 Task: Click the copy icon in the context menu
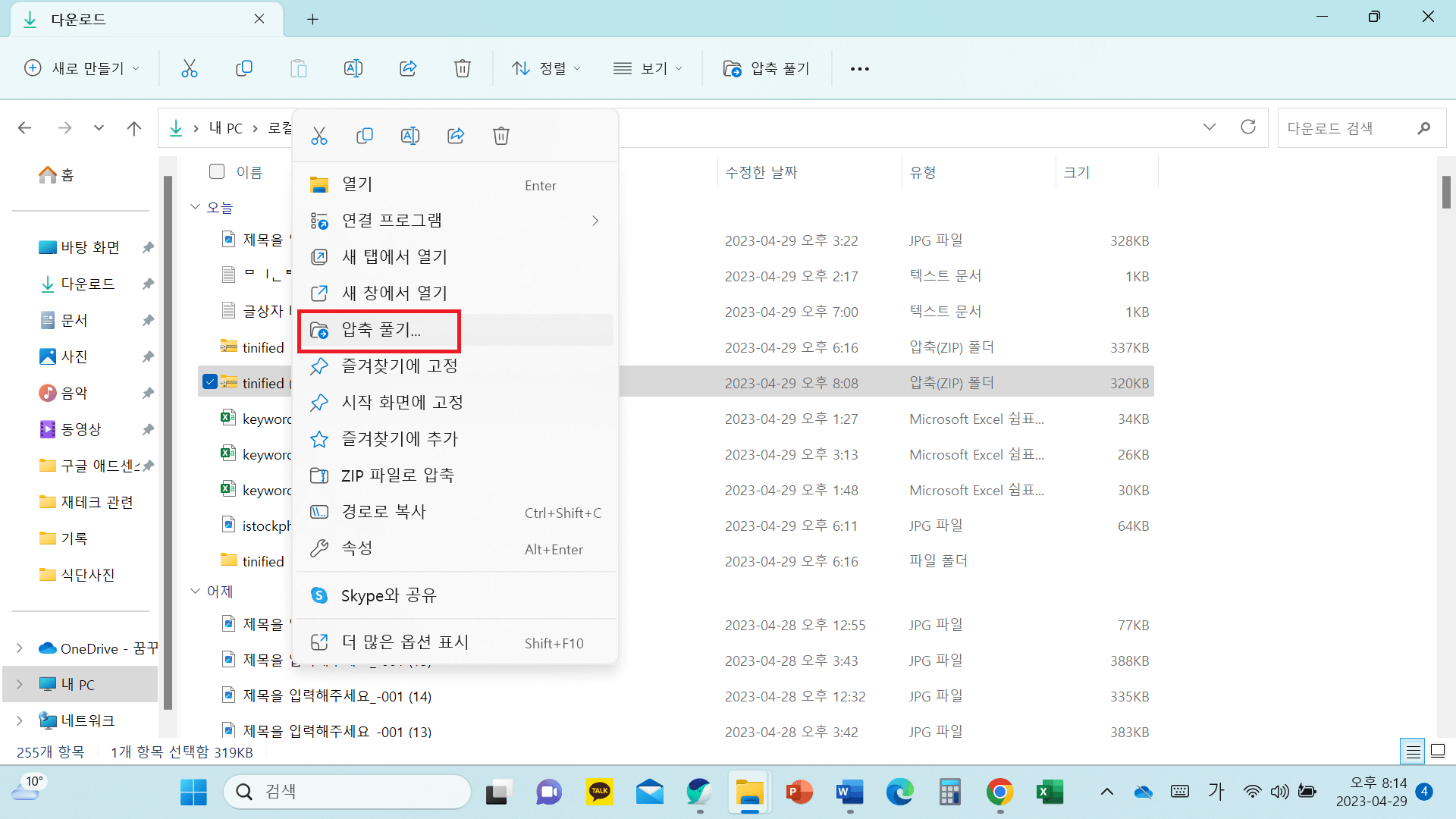pos(365,136)
